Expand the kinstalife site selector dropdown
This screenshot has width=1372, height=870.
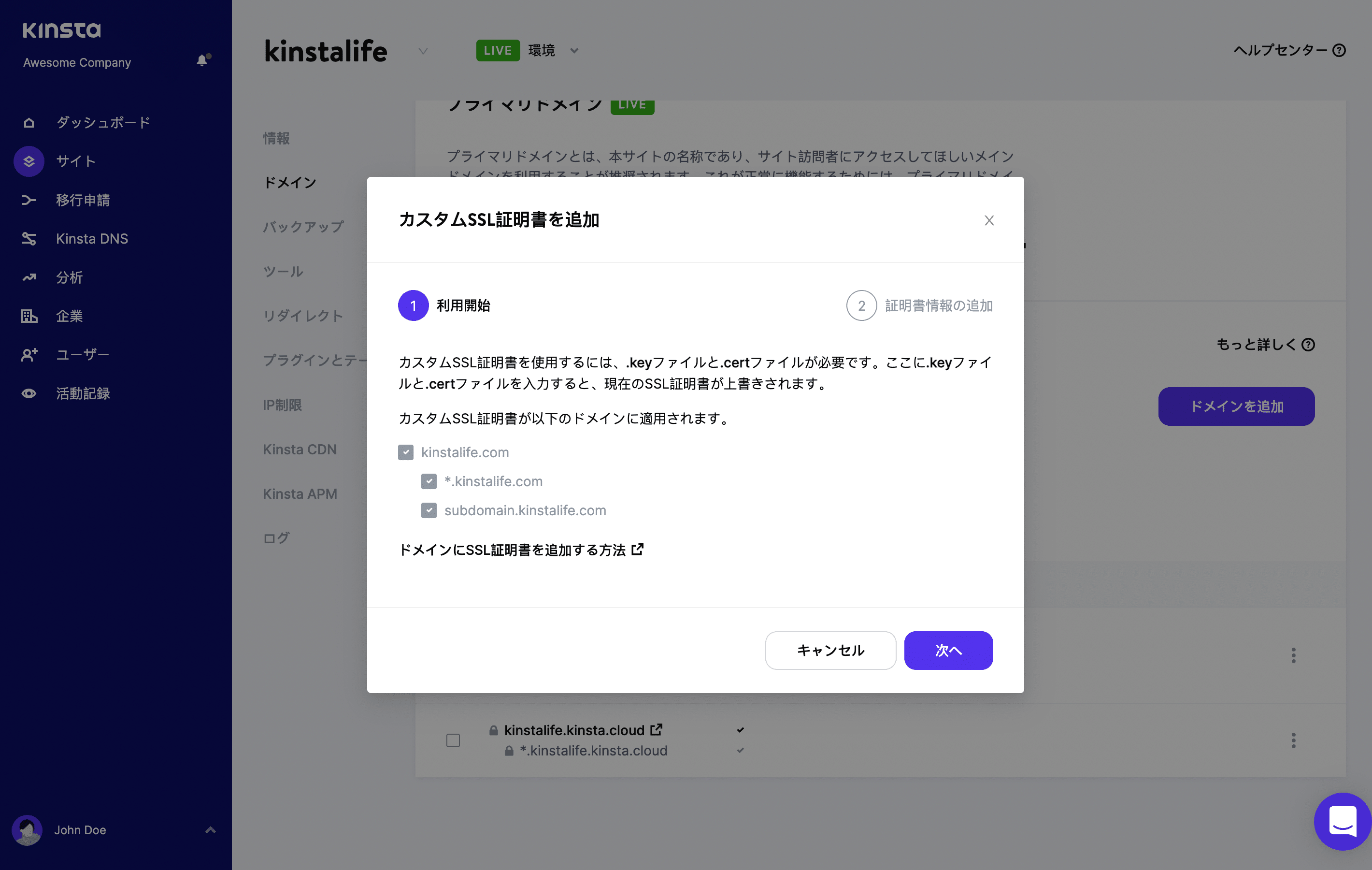pos(423,51)
